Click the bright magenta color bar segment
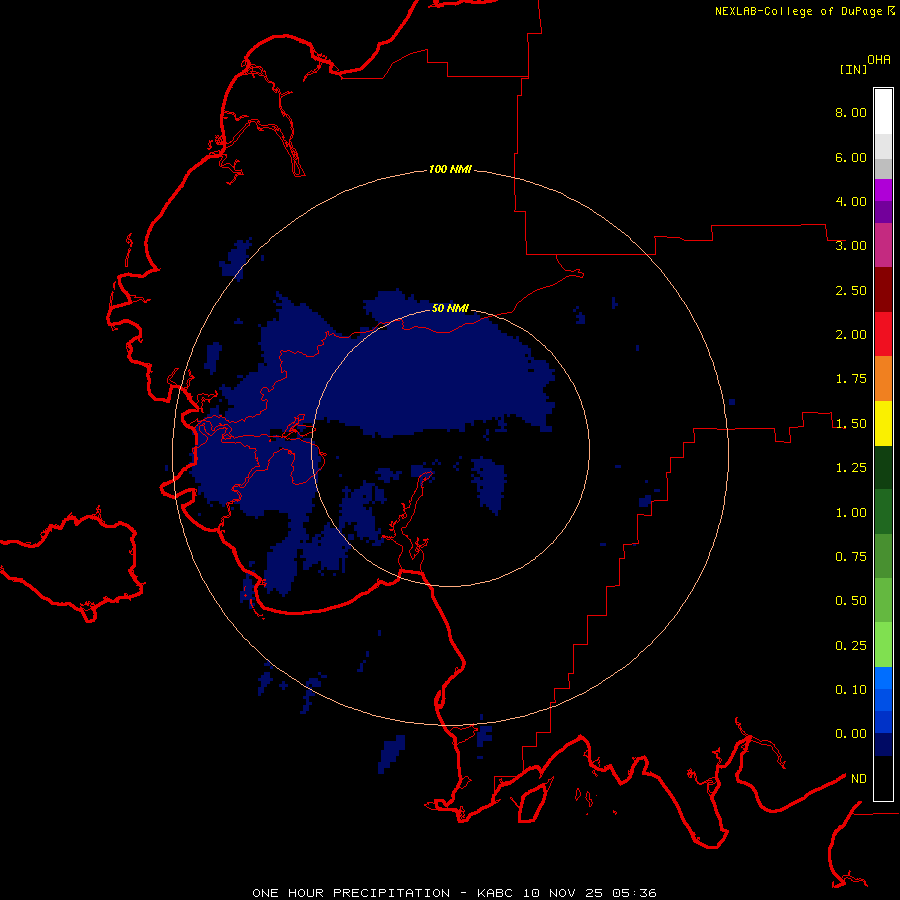 click(x=883, y=190)
